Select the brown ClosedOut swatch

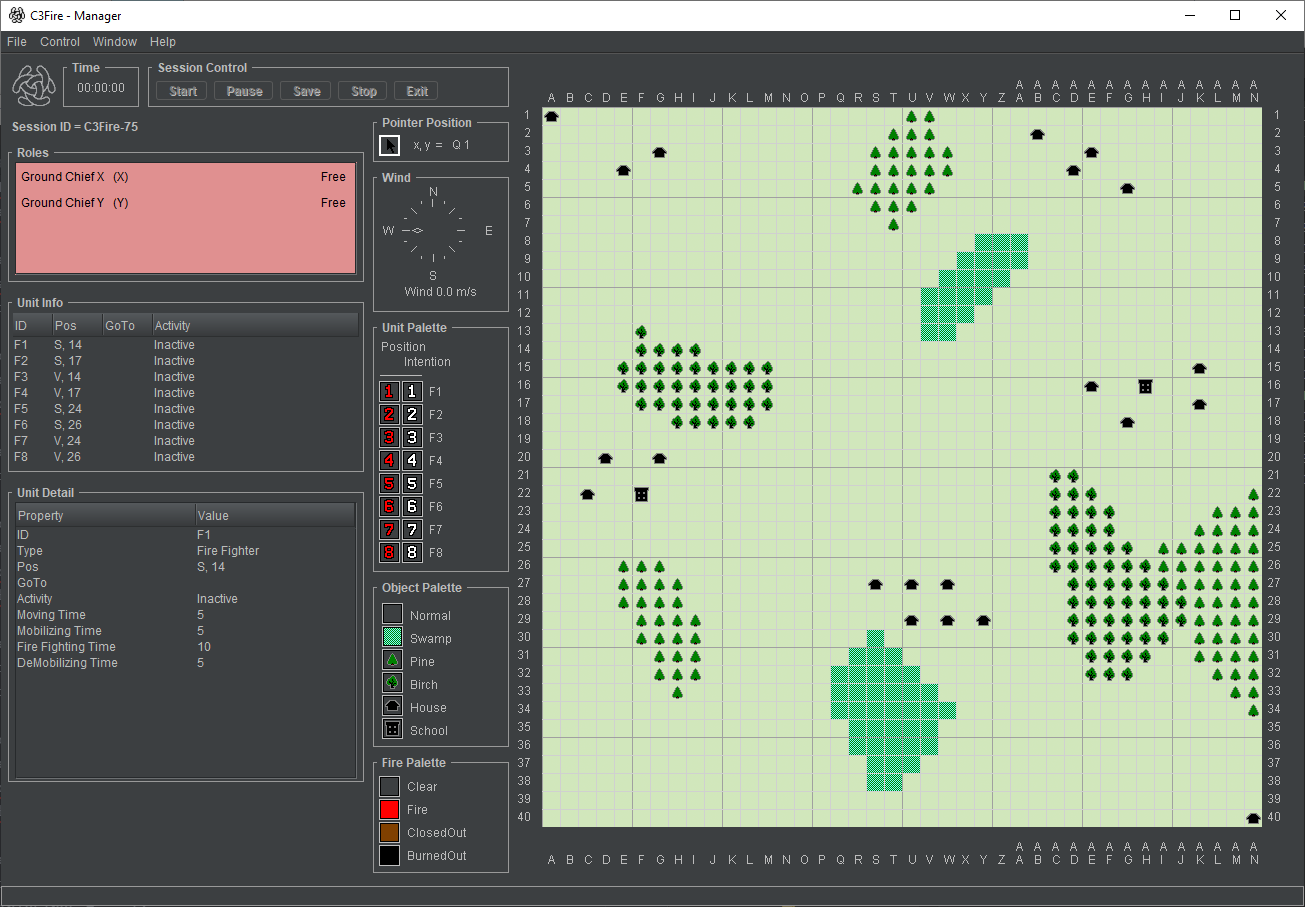pyautogui.click(x=390, y=833)
